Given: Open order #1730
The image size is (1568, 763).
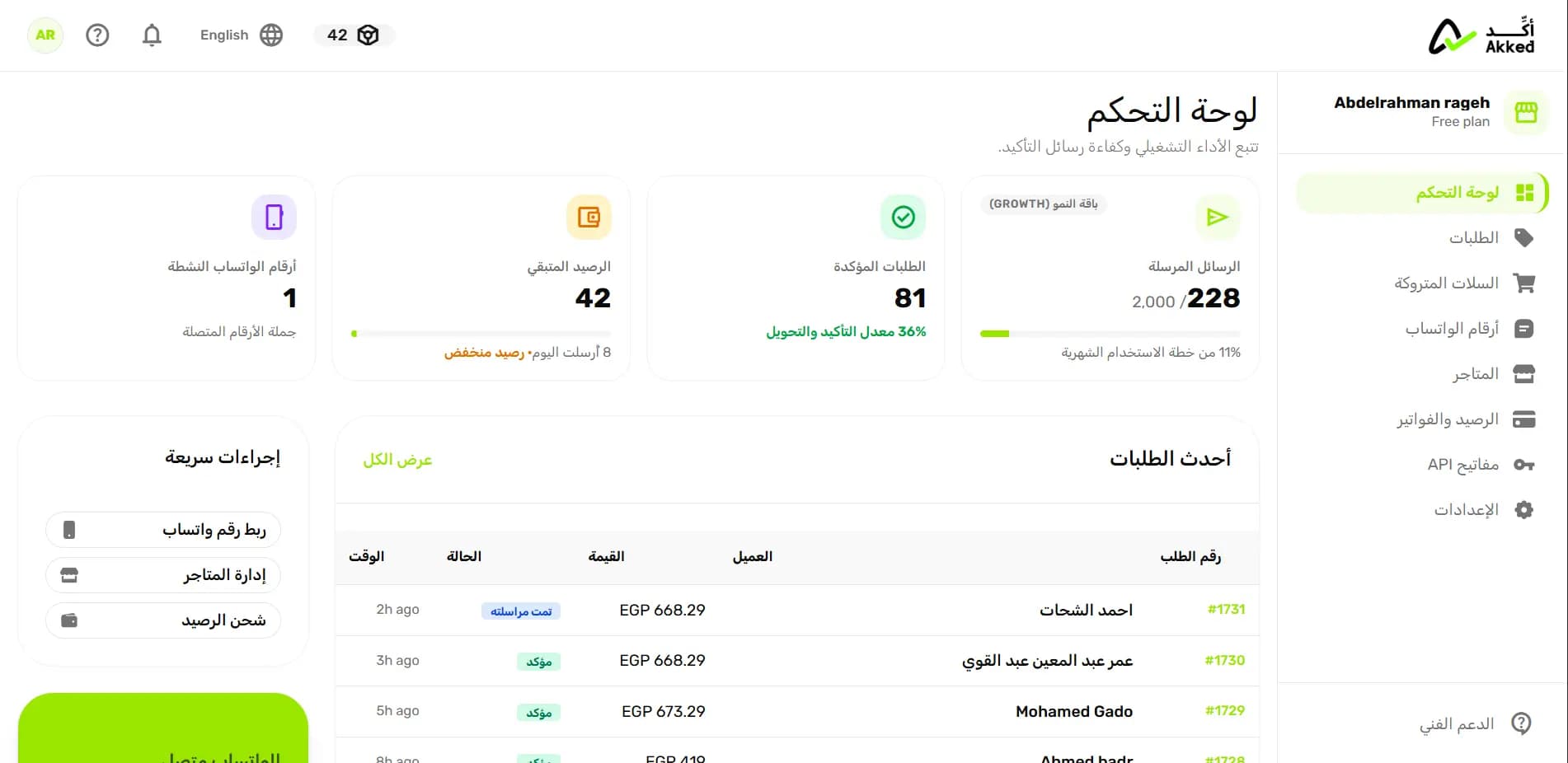Looking at the screenshot, I should pos(1225,661).
